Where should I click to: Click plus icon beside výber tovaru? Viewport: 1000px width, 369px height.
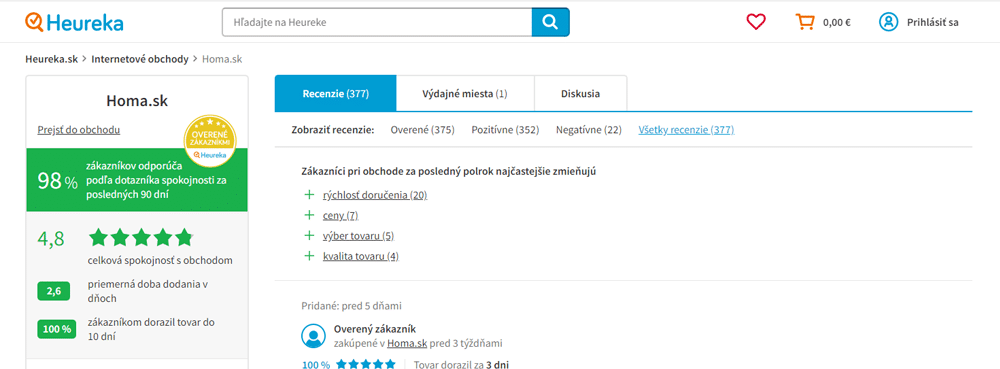pyautogui.click(x=310, y=236)
